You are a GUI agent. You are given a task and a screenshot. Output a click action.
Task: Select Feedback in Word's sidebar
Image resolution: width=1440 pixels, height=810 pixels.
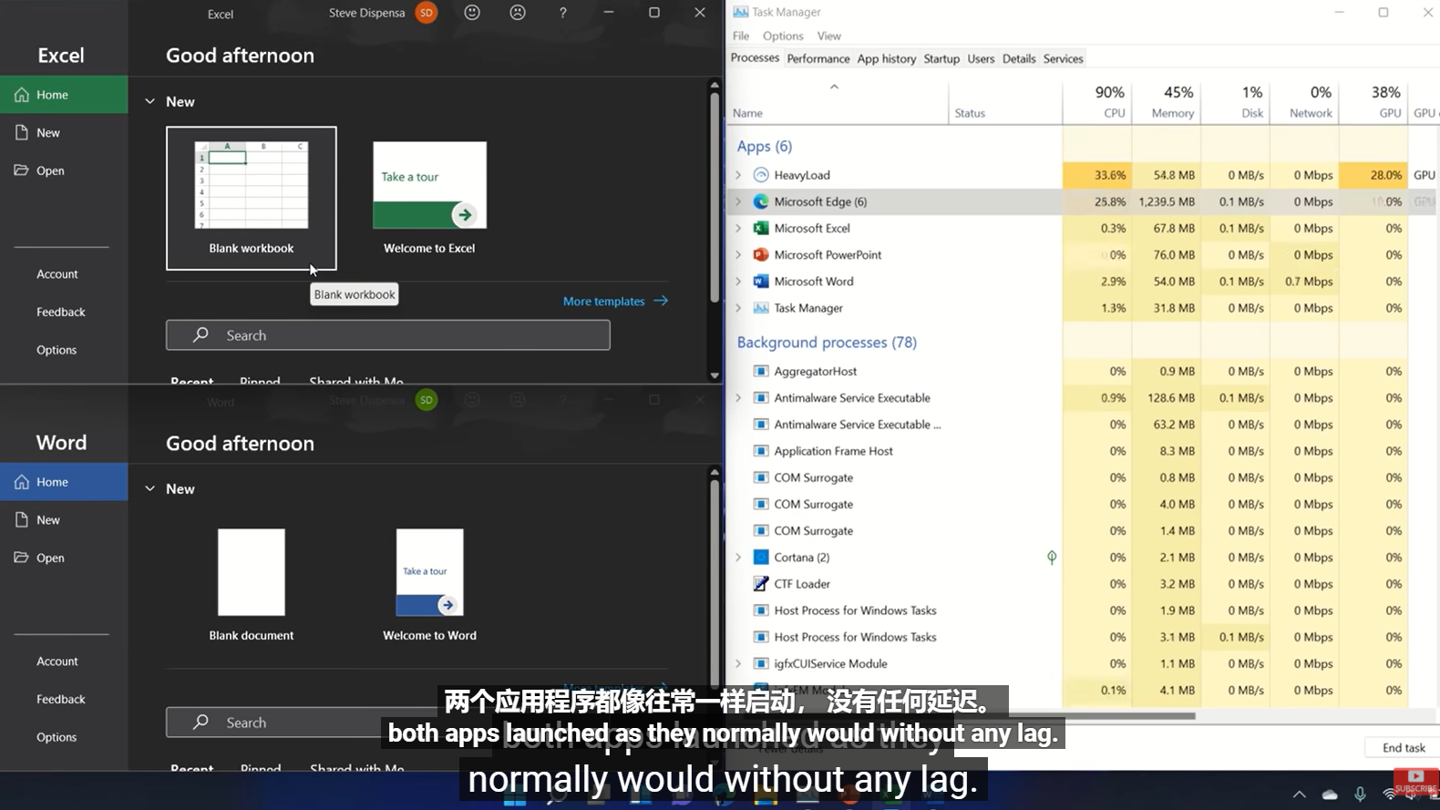click(x=61, y=699)
